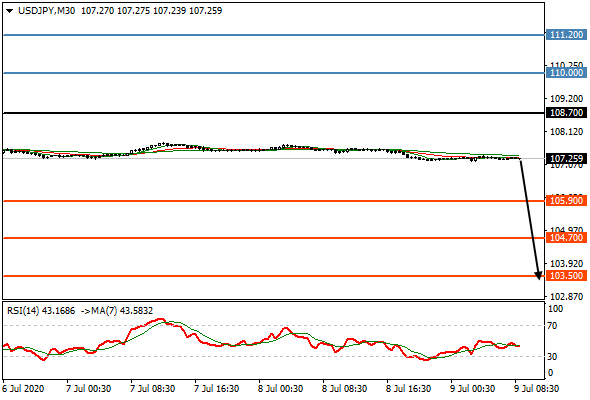Image resolution: width=590 pixels, height=400 pixels.
Task: Select the 8 Jul 00:30 time marker
Action: 280,388
